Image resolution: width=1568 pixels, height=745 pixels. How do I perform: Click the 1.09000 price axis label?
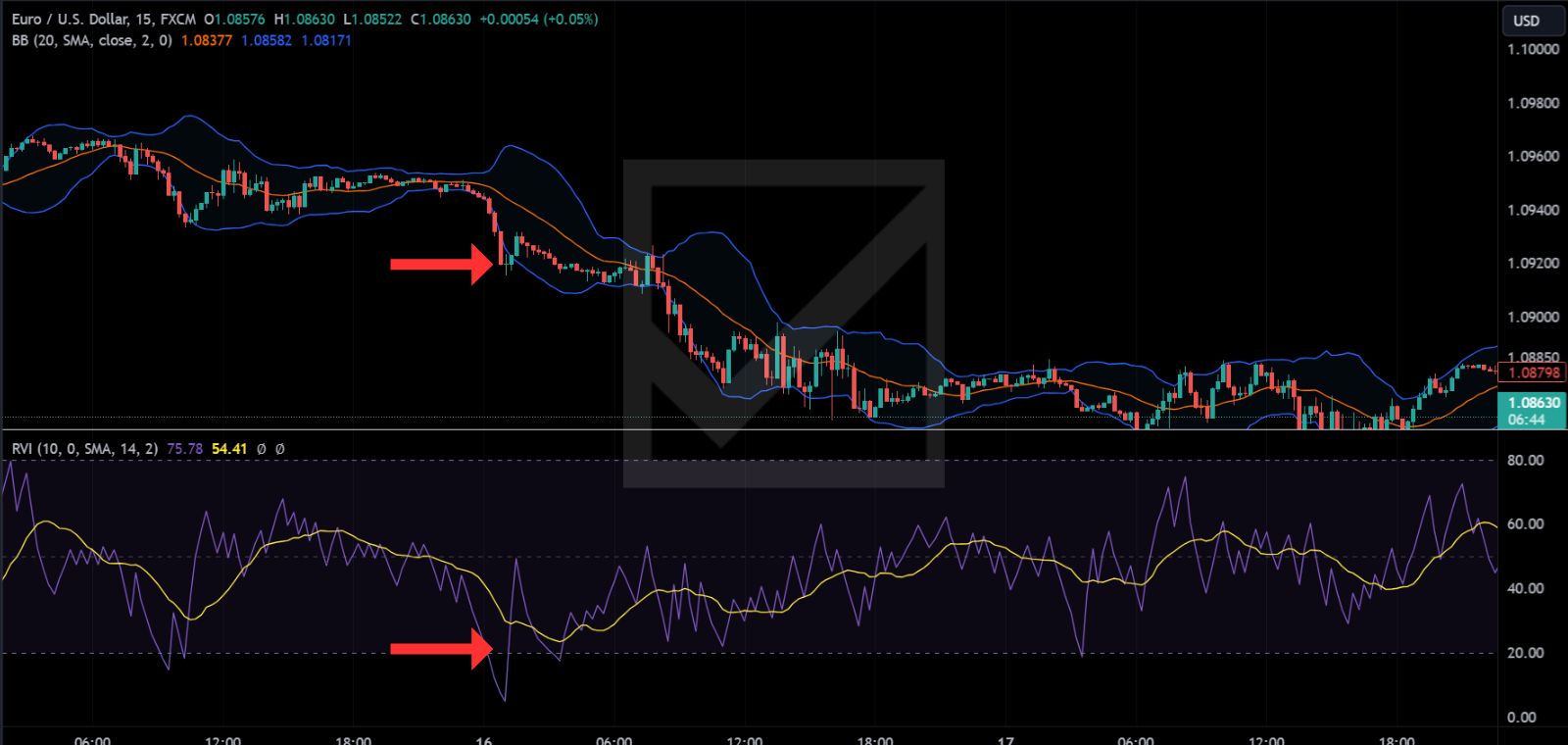[1533, 317]
